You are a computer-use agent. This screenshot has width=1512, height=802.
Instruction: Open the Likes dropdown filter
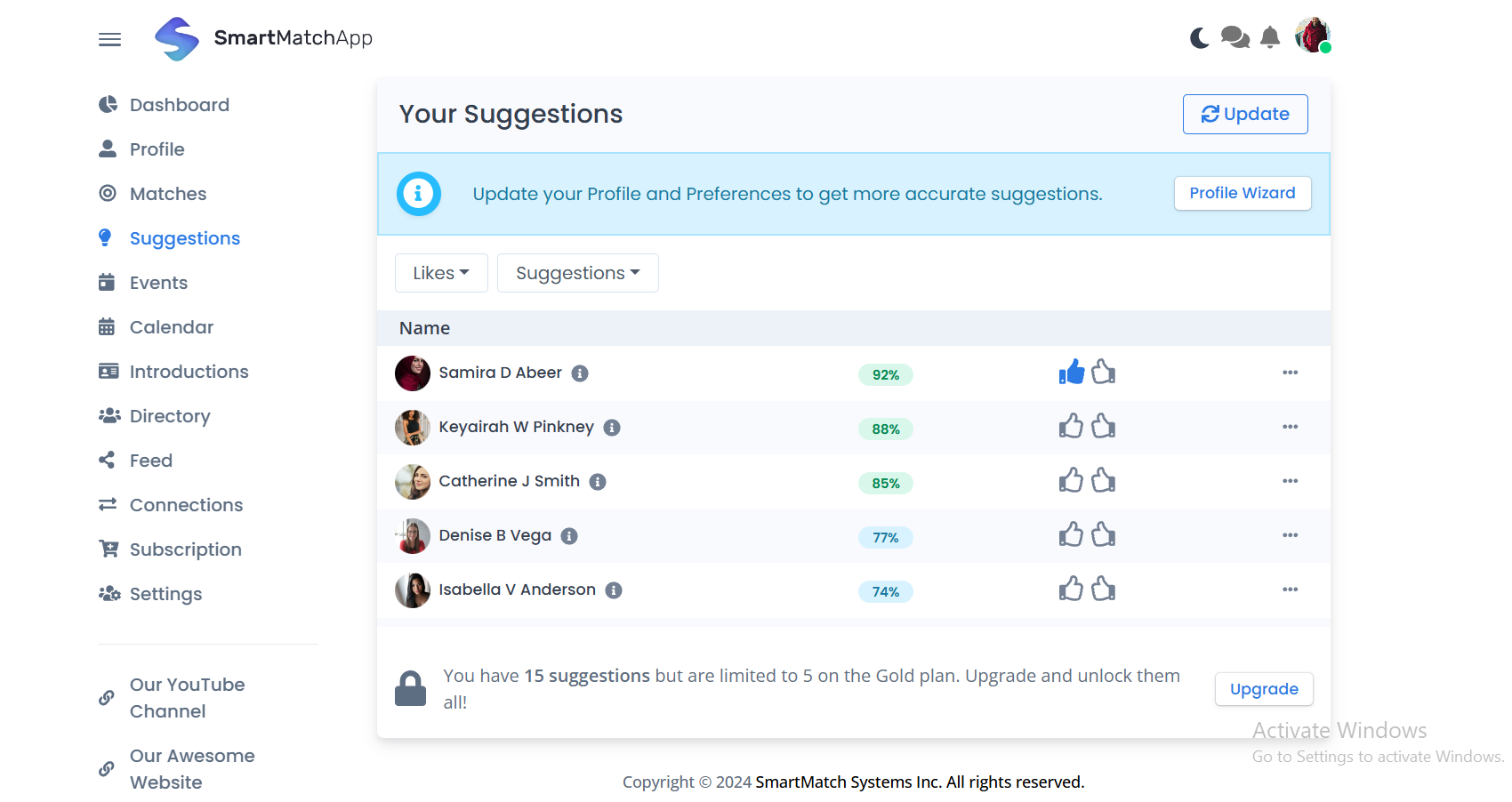[x=441, y=272]
